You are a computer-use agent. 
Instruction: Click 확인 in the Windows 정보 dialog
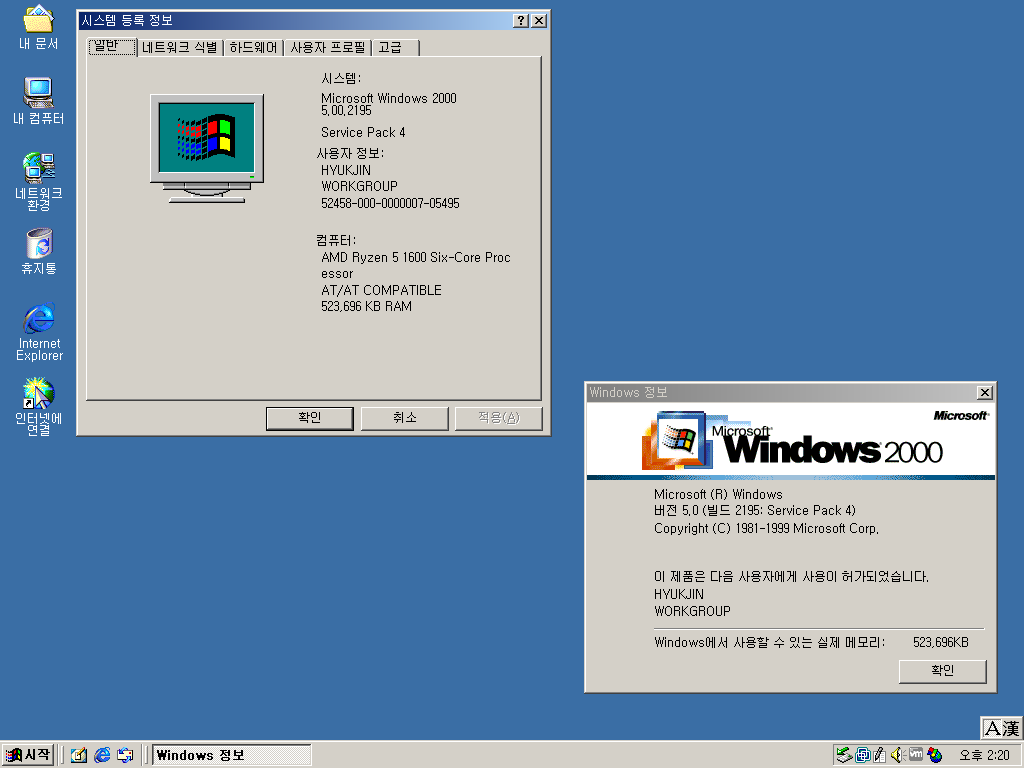click(942, 671)
